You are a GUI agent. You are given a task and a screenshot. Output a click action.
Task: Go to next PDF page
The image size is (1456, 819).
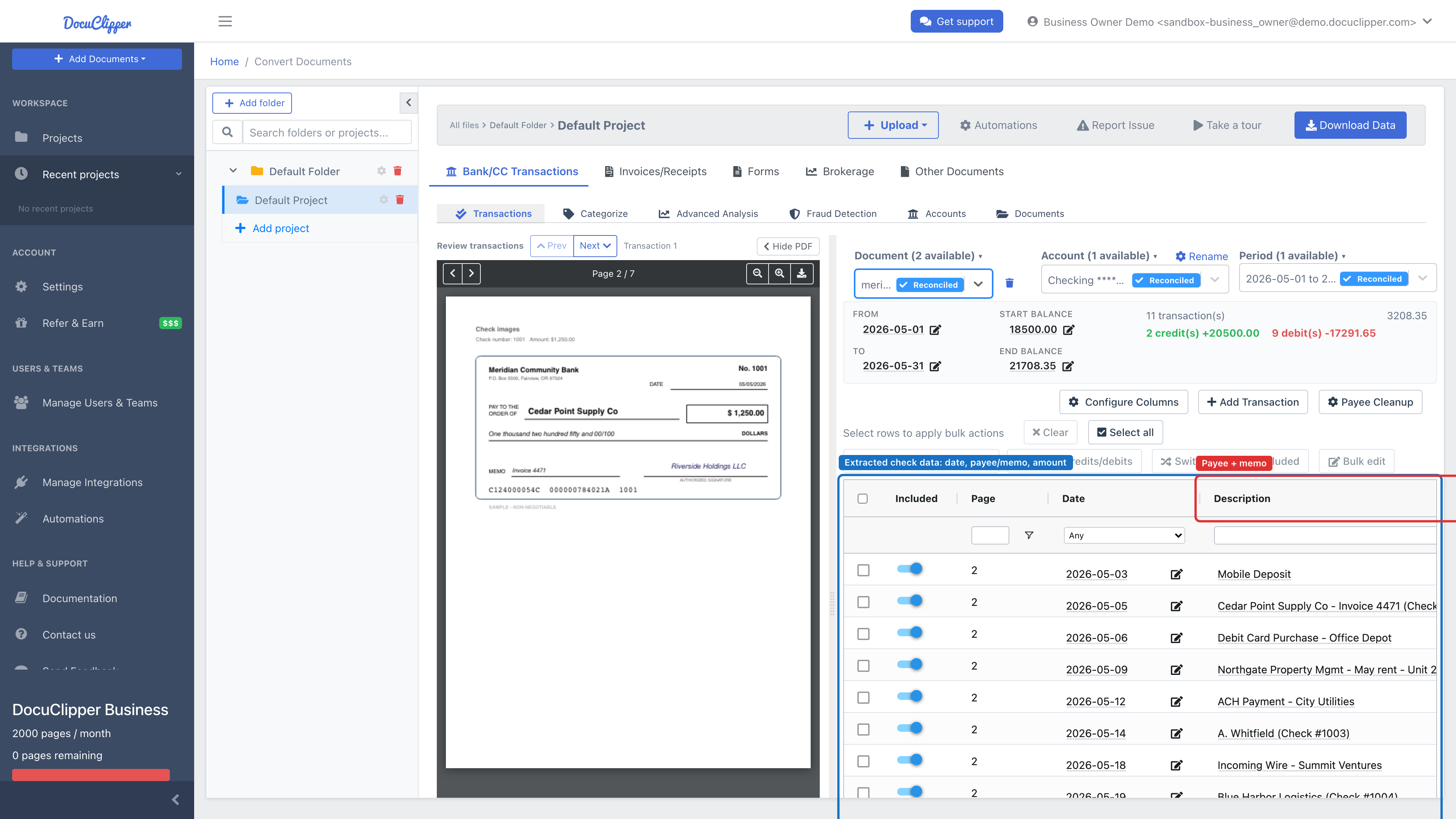pyautogui.click(x=471, y=273)
